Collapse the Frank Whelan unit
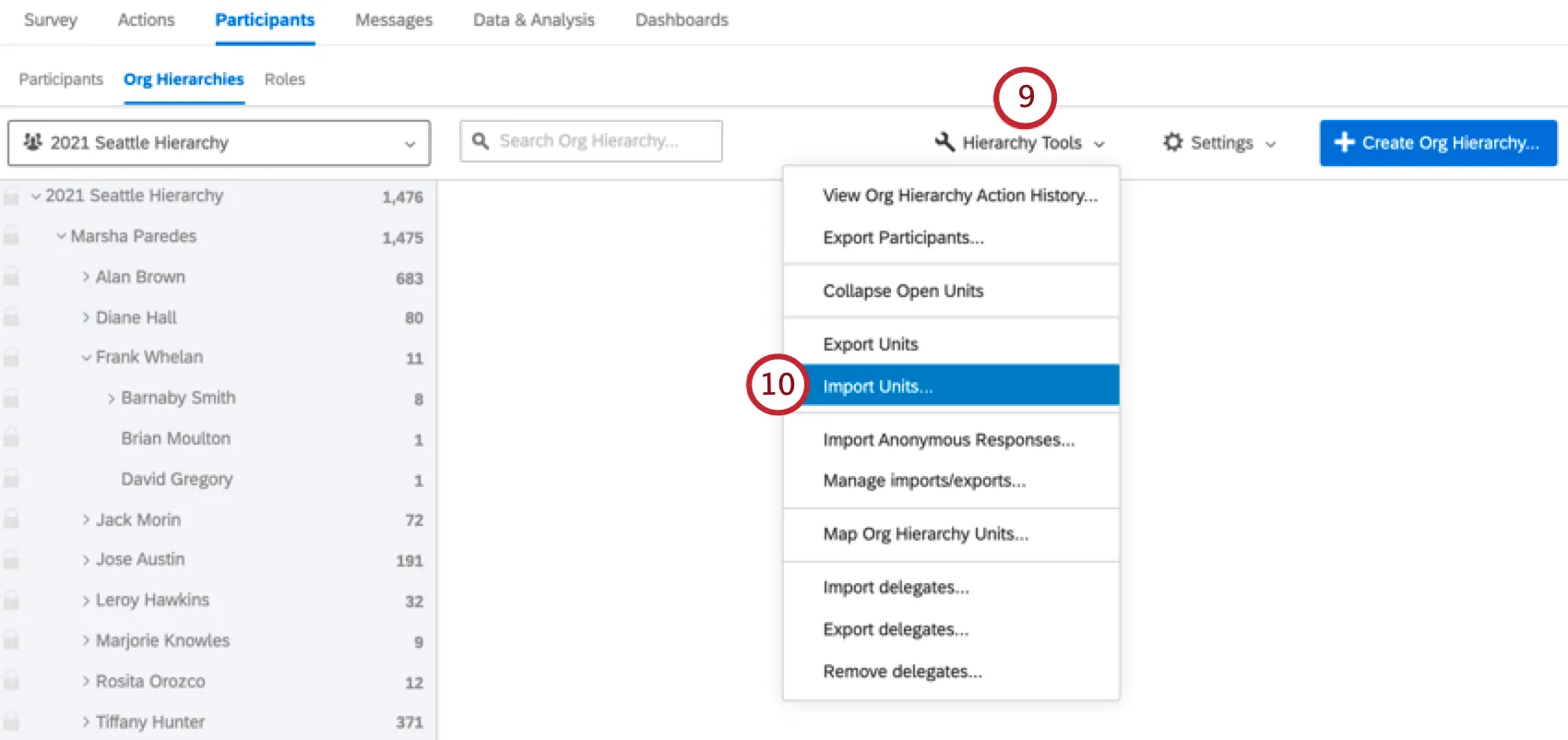The width and height of the screenshot is (1568, 740). coord(86,357)
